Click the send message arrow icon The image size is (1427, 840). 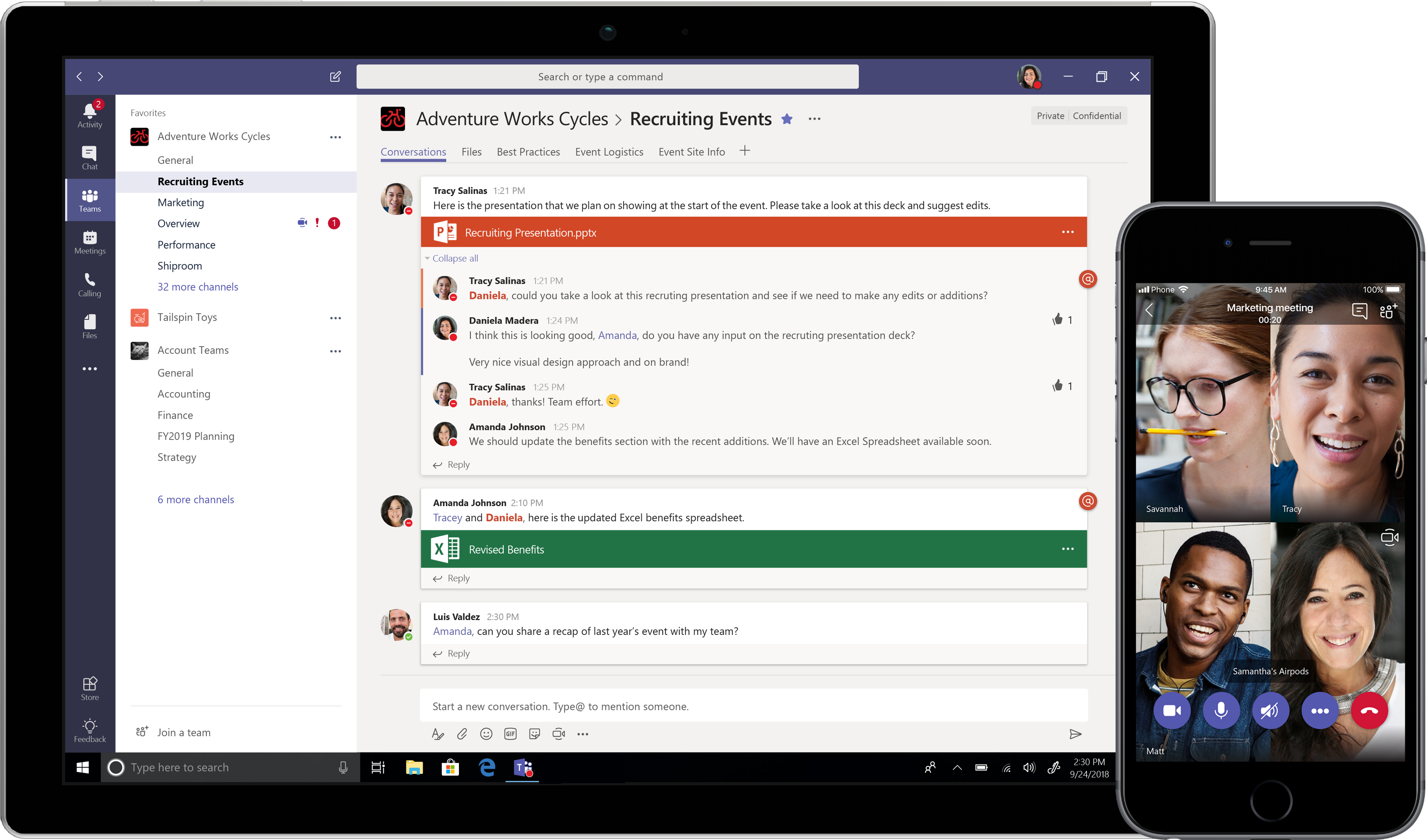pos(1075,734)
